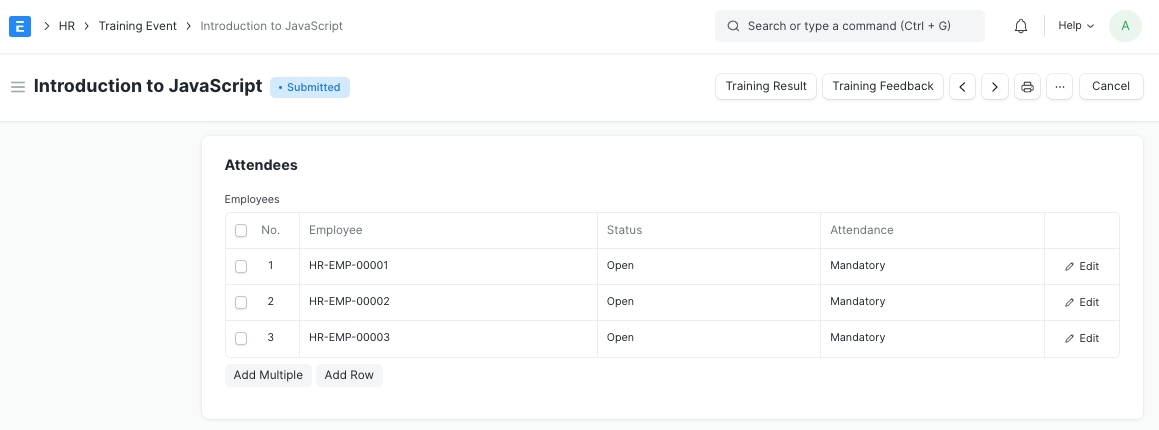Tick the checkbox for HR-EMP-00002
Viewport: 1159px width, 430px height.
point(241,302)
